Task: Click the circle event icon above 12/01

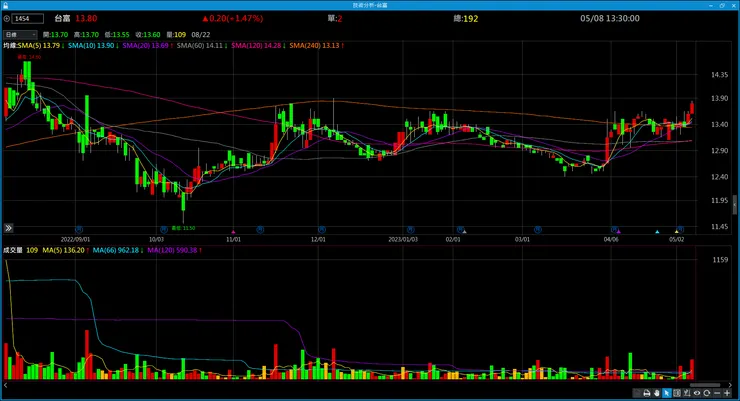Action: coord(321,230)
